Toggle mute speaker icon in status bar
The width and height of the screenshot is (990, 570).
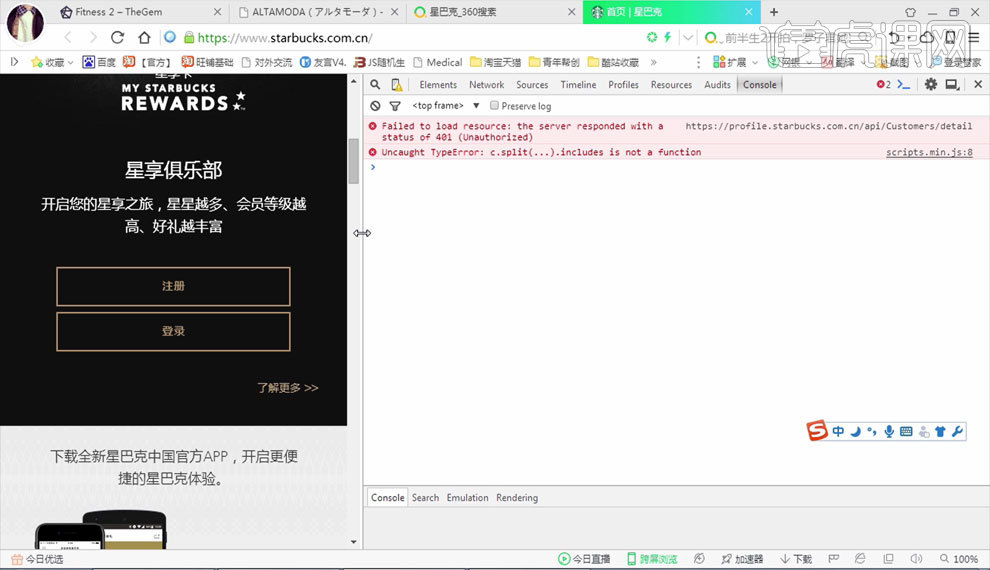pyautogui.click(x=916, y=559)
